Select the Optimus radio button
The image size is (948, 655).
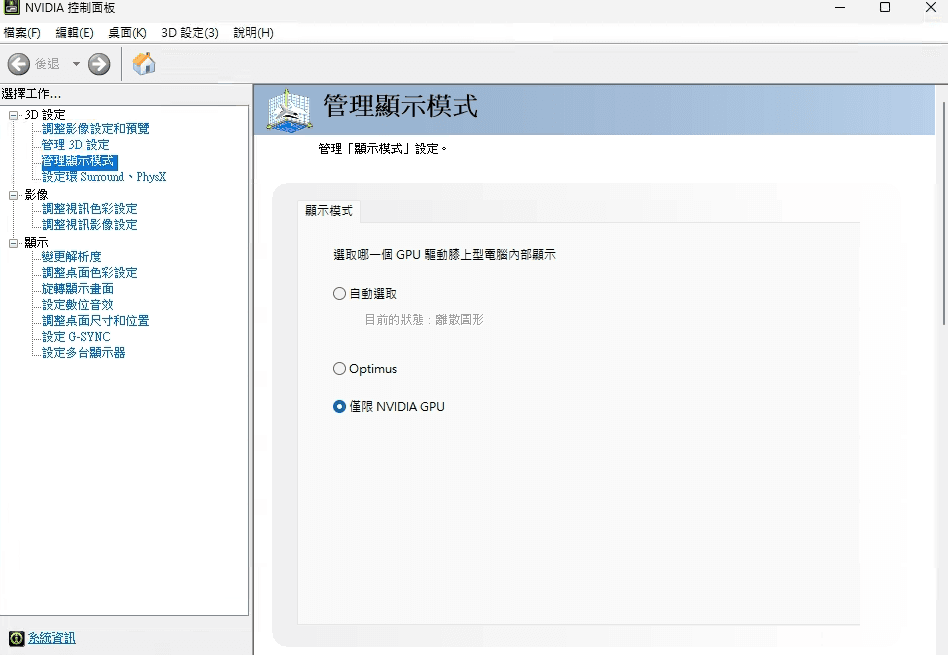[340, 368]
